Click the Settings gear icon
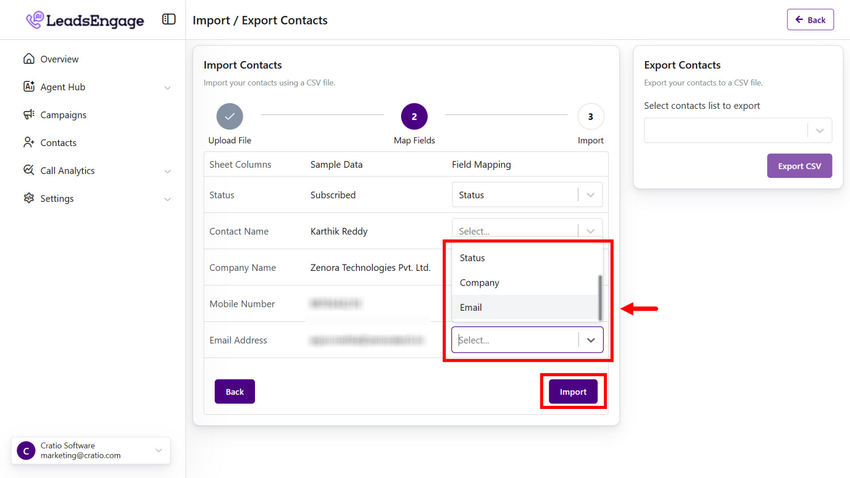 point(29,199)
